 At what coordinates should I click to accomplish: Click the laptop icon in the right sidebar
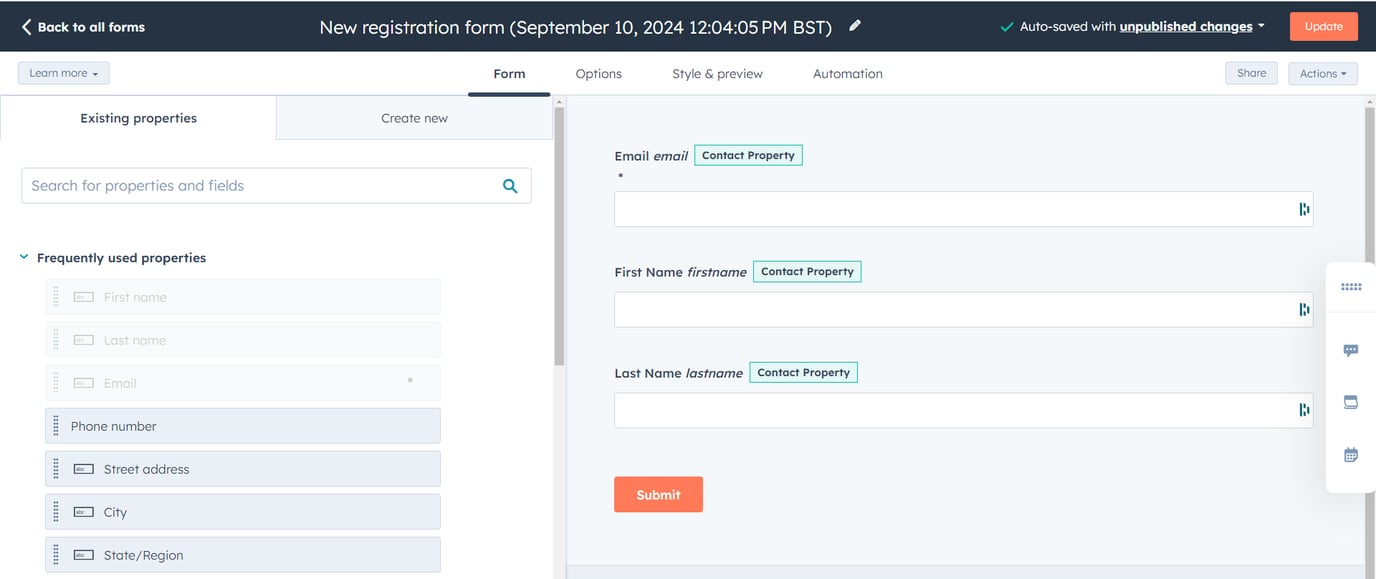tap(1350, 401)
